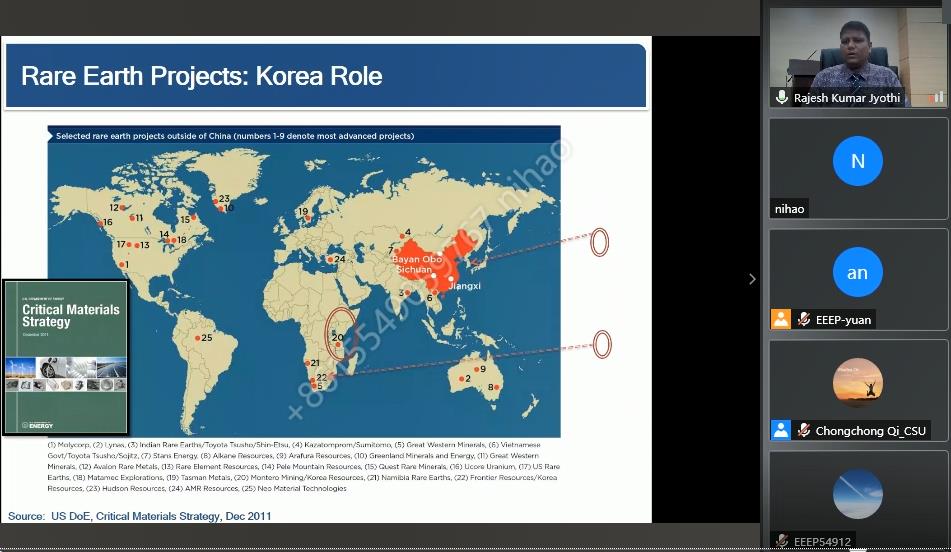
Task: Click the sky profile picture of EEEP54912
Action: 857,494
